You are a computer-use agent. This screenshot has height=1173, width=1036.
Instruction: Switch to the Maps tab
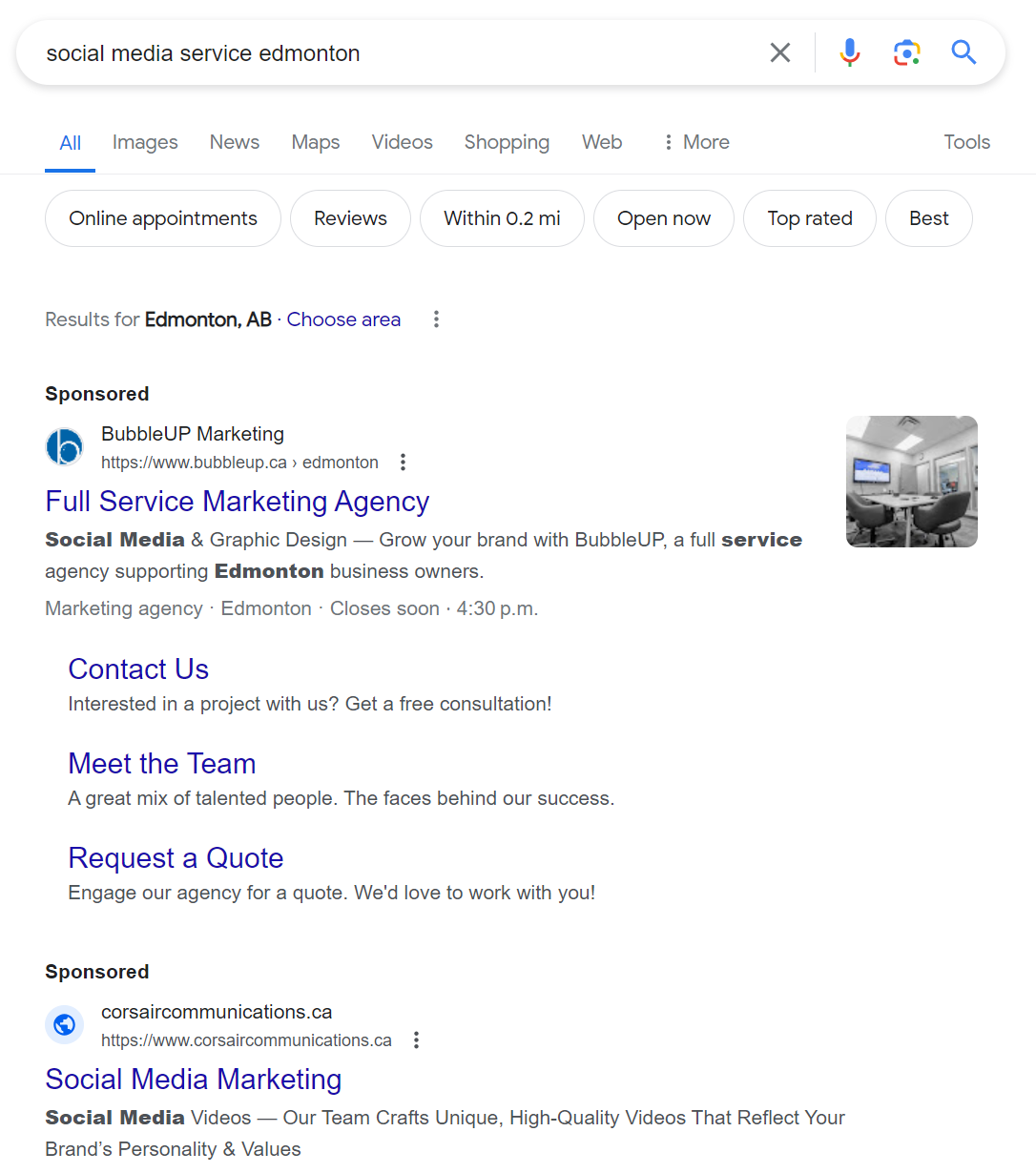coord(315,142)
